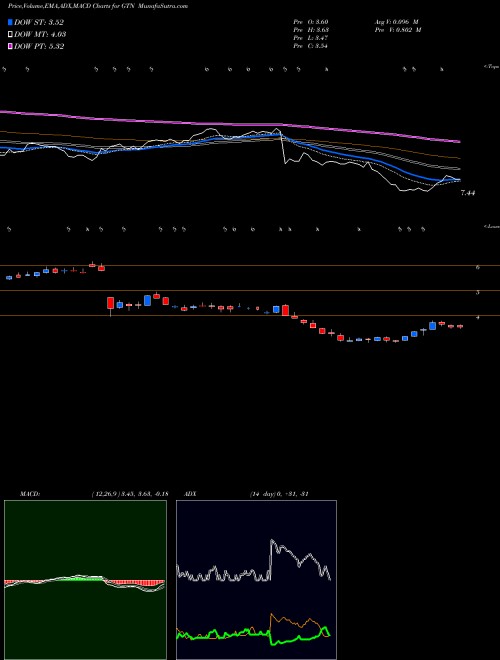Click the ADX '(14 day) 6, +31, -31' values
The image size is (500, 660).
279,494
